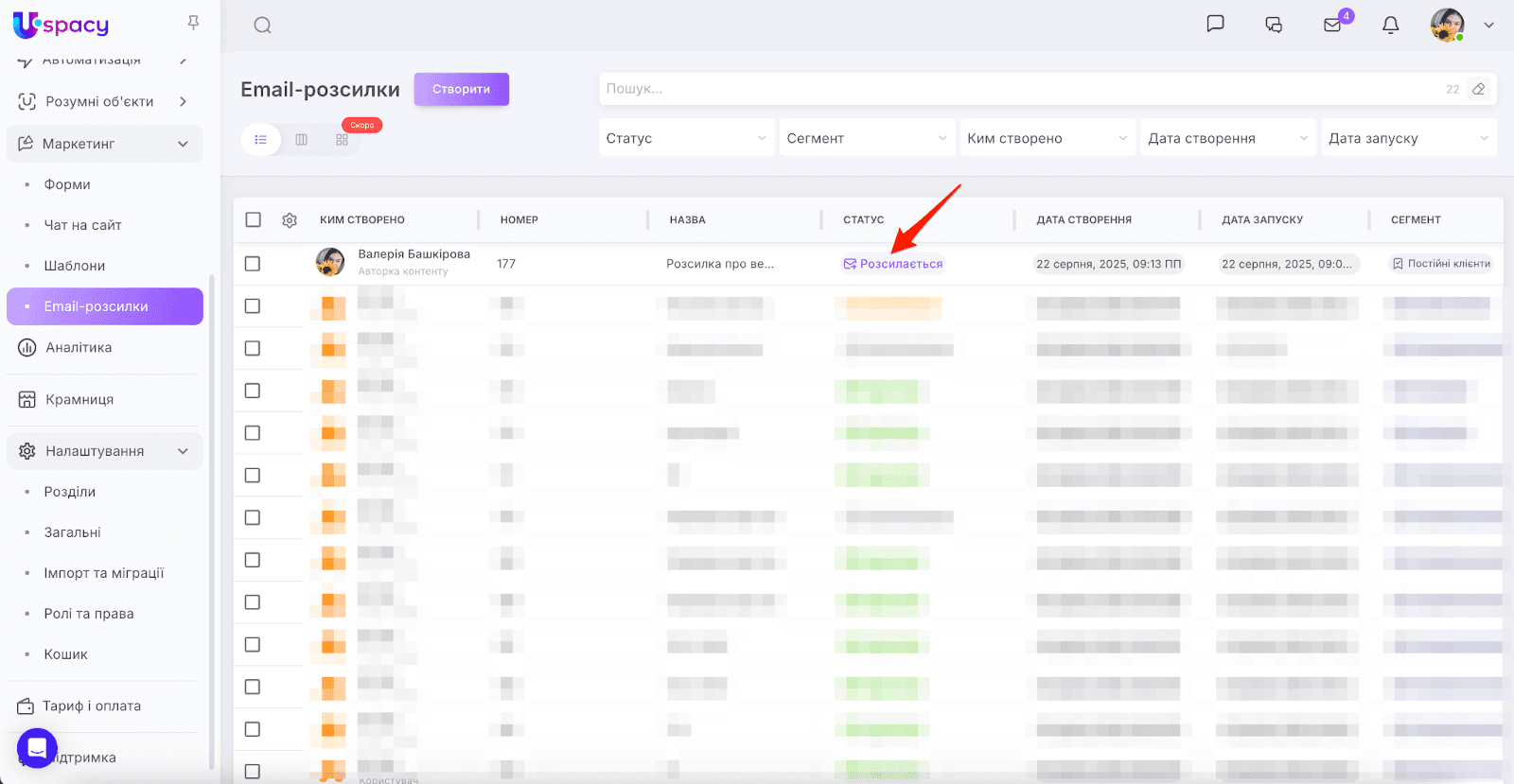Screen dimensions: 1514x784
Task: Check the row for mailing 177
Action: (253, 264)
